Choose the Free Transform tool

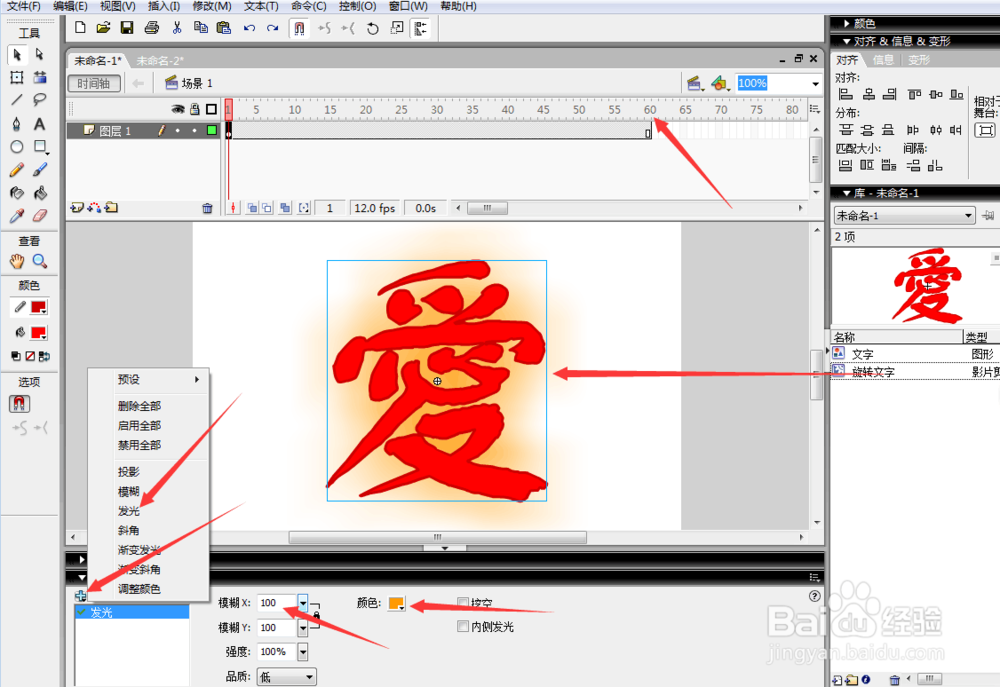(17, 77)
